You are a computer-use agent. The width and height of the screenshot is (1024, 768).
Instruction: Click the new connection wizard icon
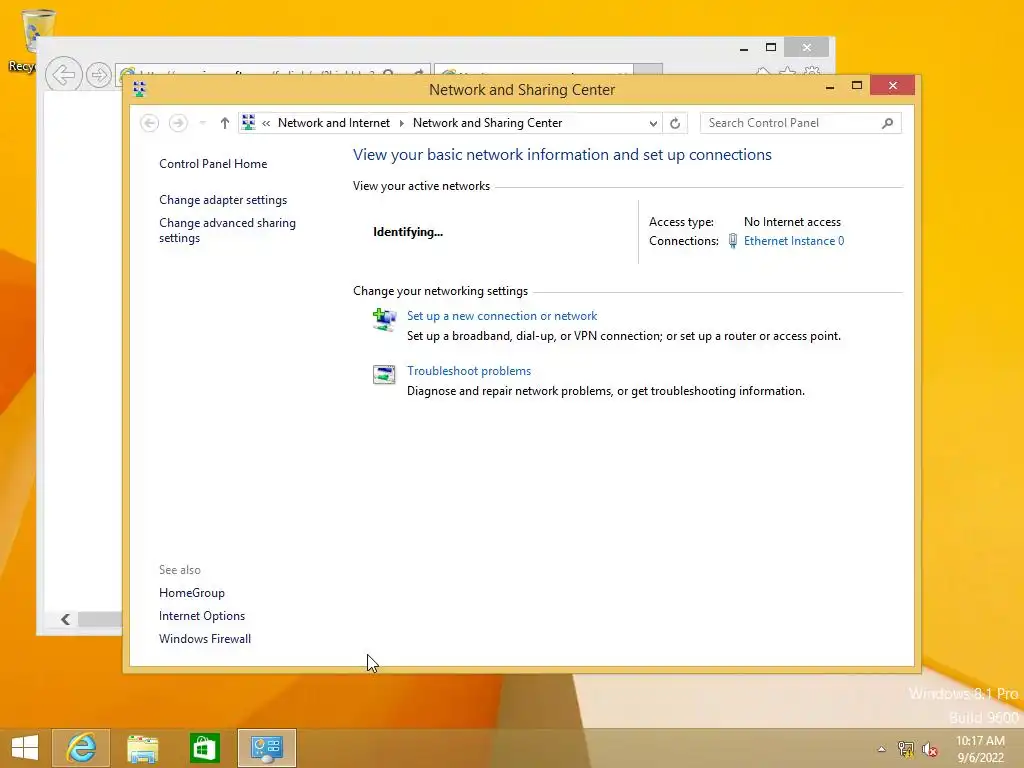[x=384, y=319]
